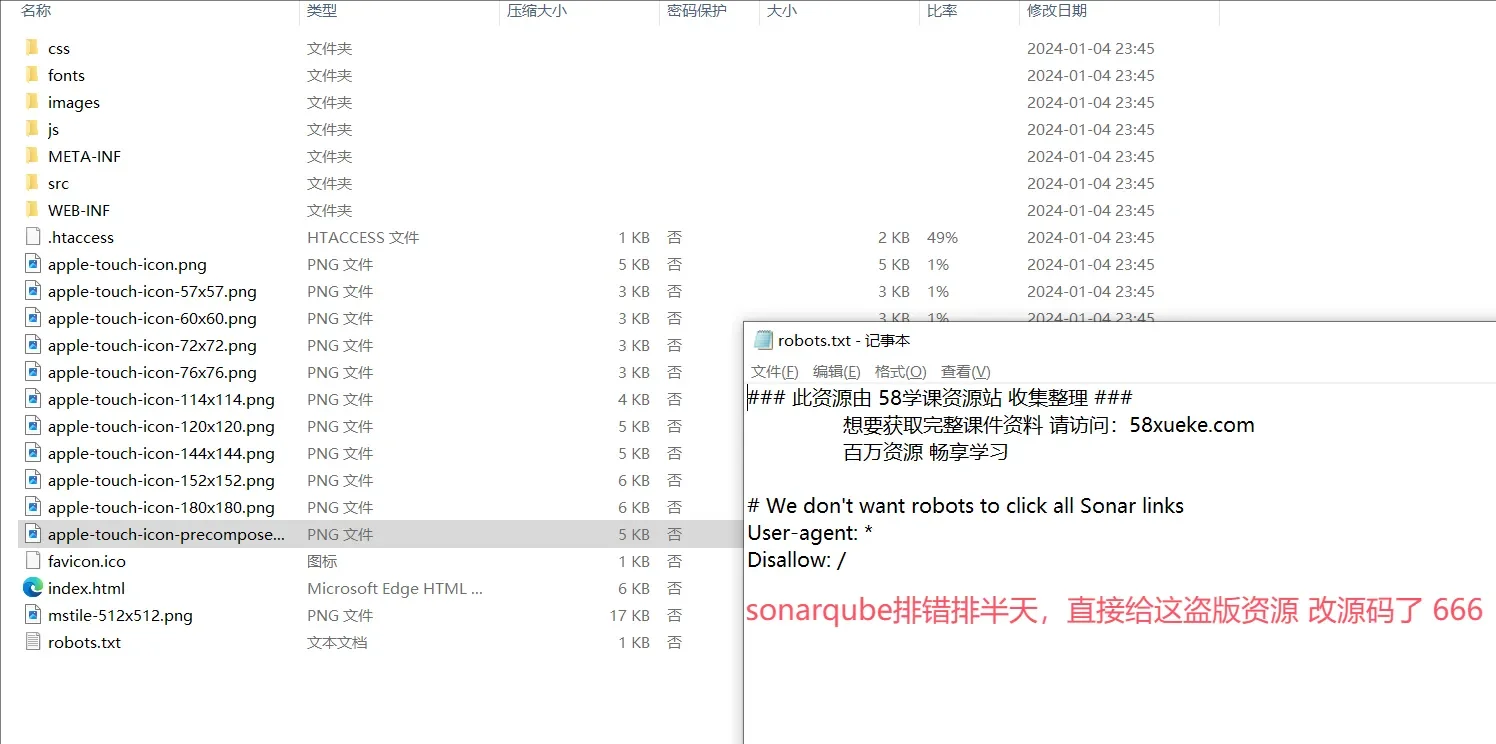Screen dimensions: 1496x744
Task: Open index.html with its Edge icon
Action: click(x=31, y=588)
